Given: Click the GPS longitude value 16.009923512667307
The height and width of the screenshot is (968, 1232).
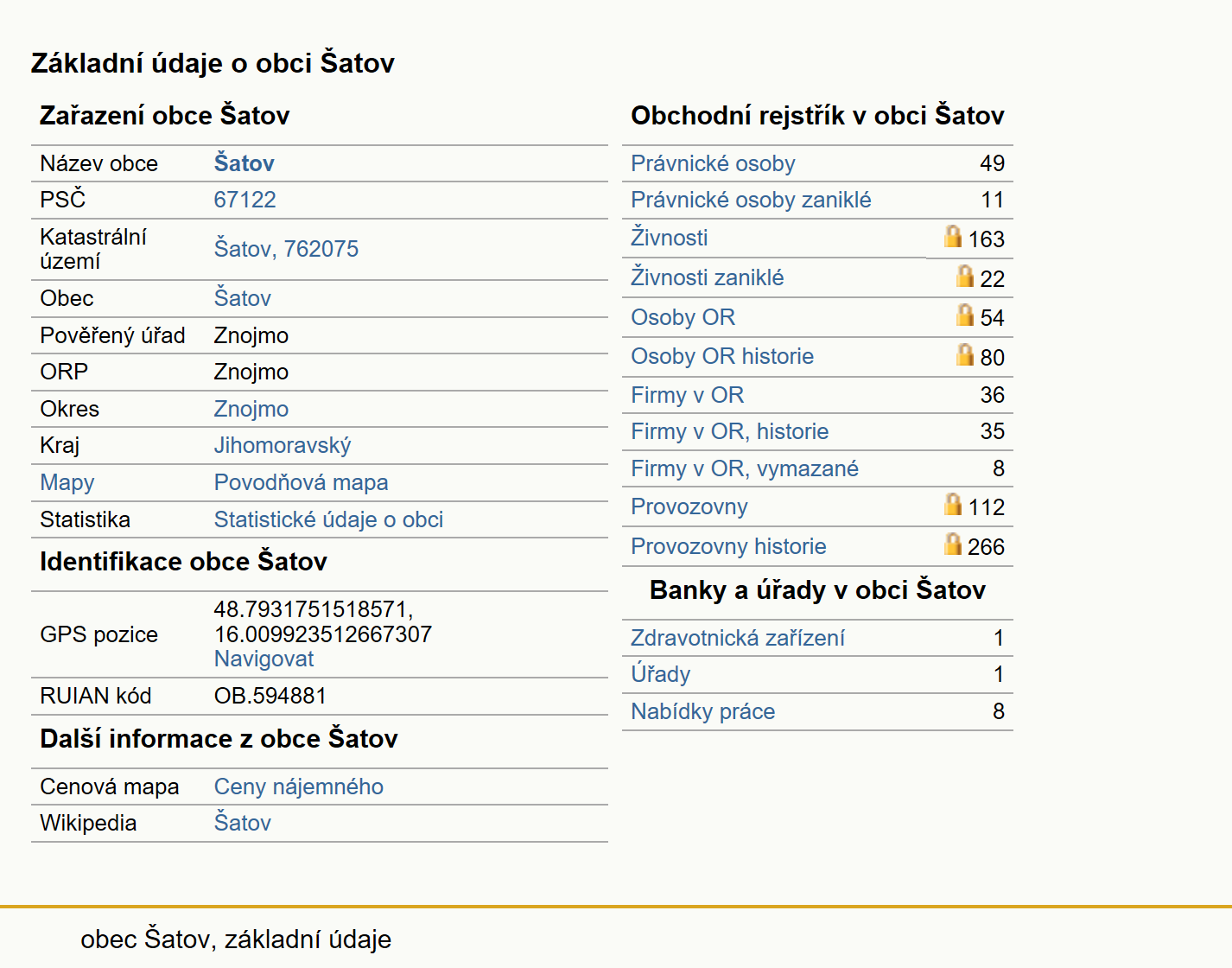Looking at the screenshot, I should tap(322, 634).
